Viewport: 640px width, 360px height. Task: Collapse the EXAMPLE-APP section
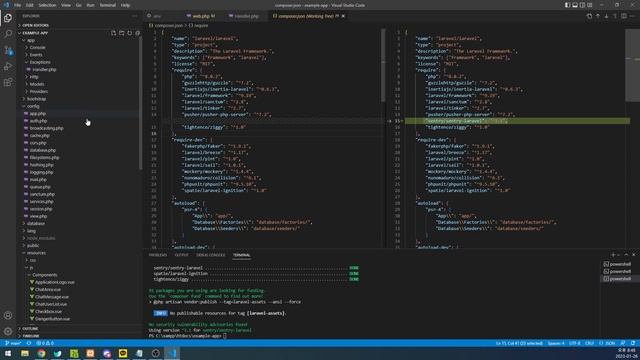click(35, 33)
